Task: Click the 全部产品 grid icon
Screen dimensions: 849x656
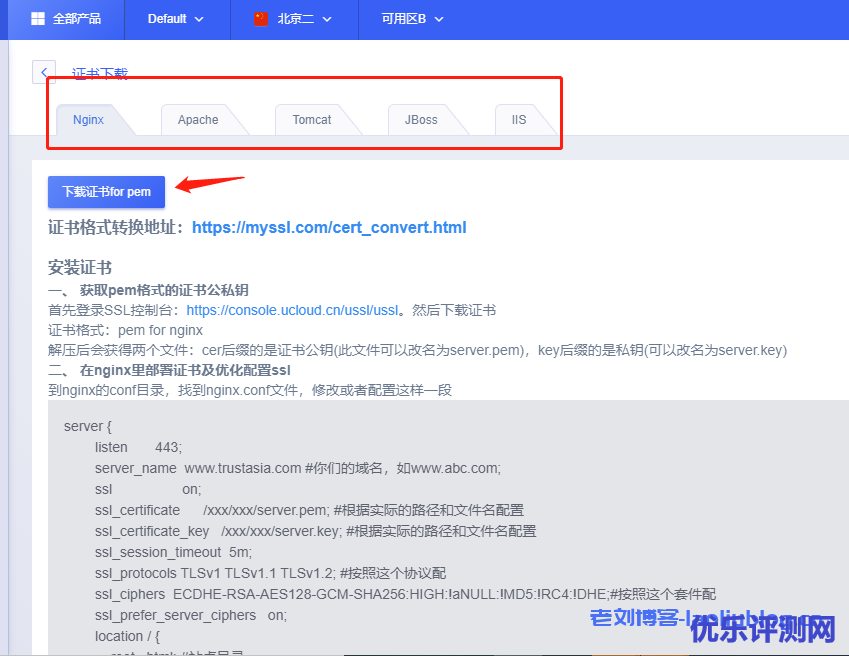Action: (x=38, y=19)
